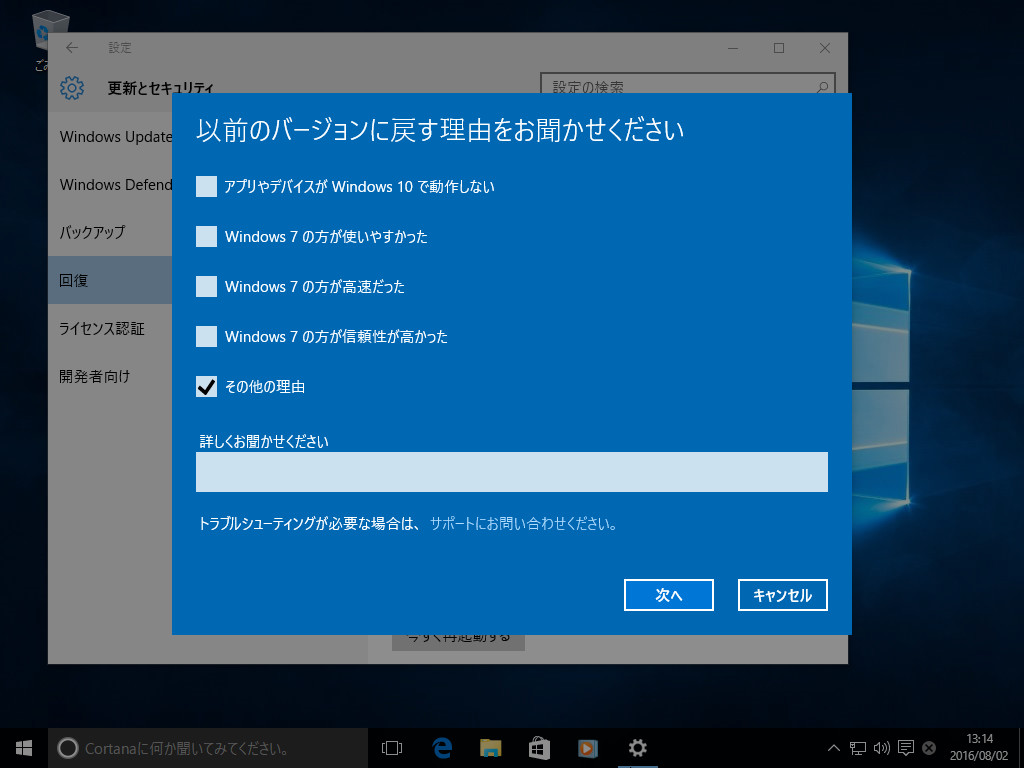
Task: Open 開発者向け in Settings sidebar
Action: click(x=110, y=376)
